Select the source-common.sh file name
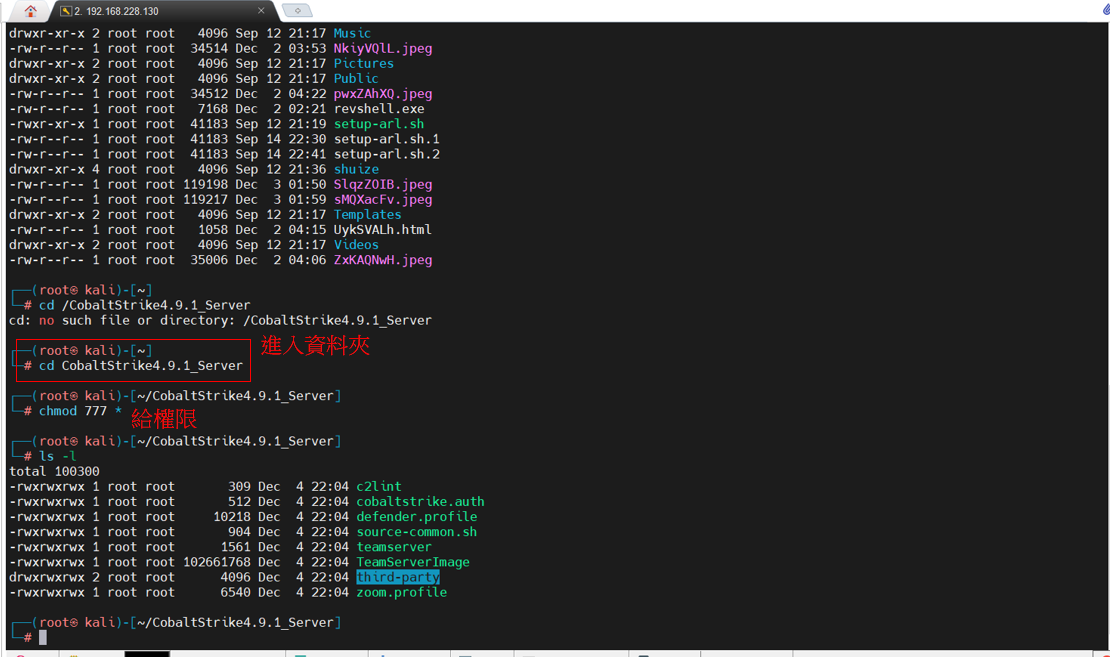This screenshot has height=657, width=1110. (x=416, y=532)
